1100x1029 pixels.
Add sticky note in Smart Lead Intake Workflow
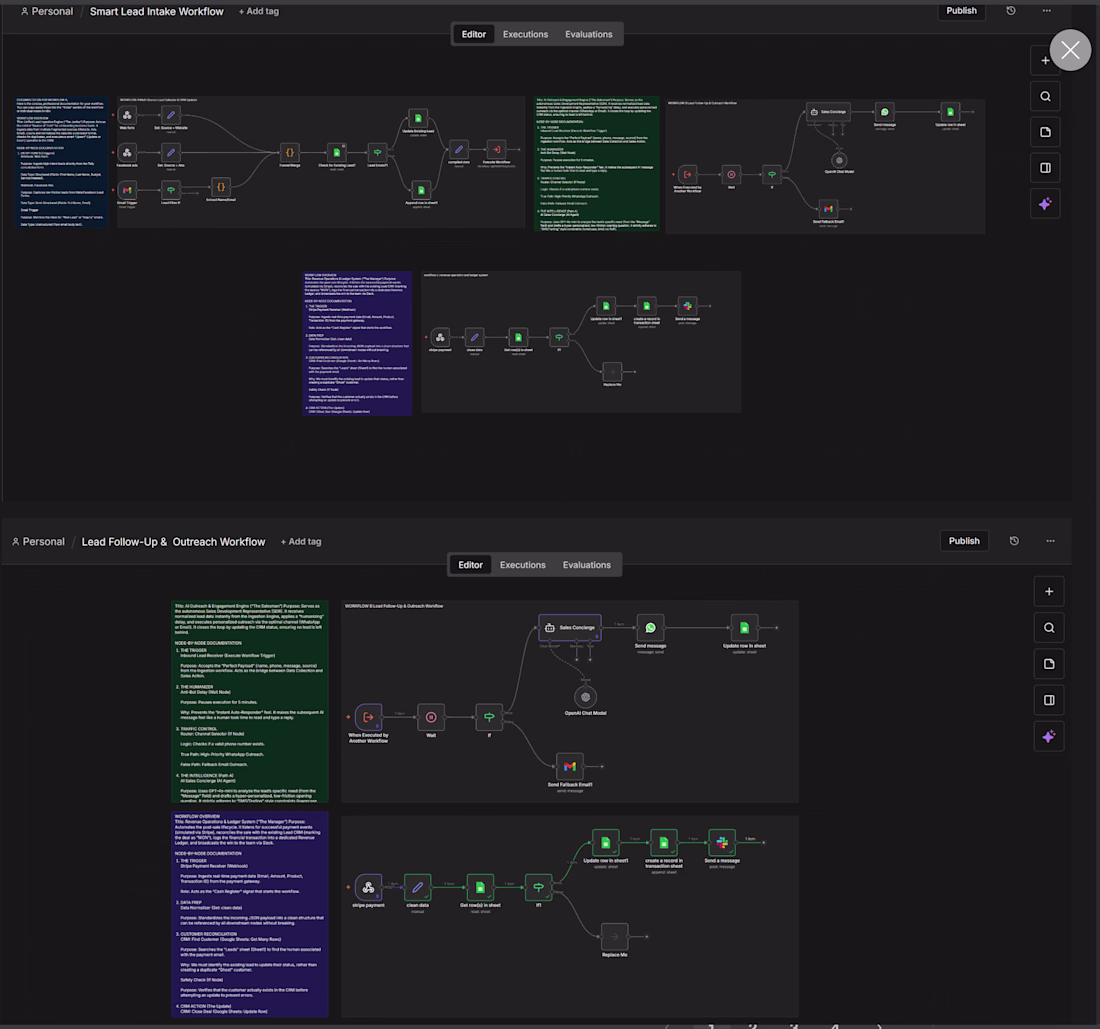pos(1045,133)
